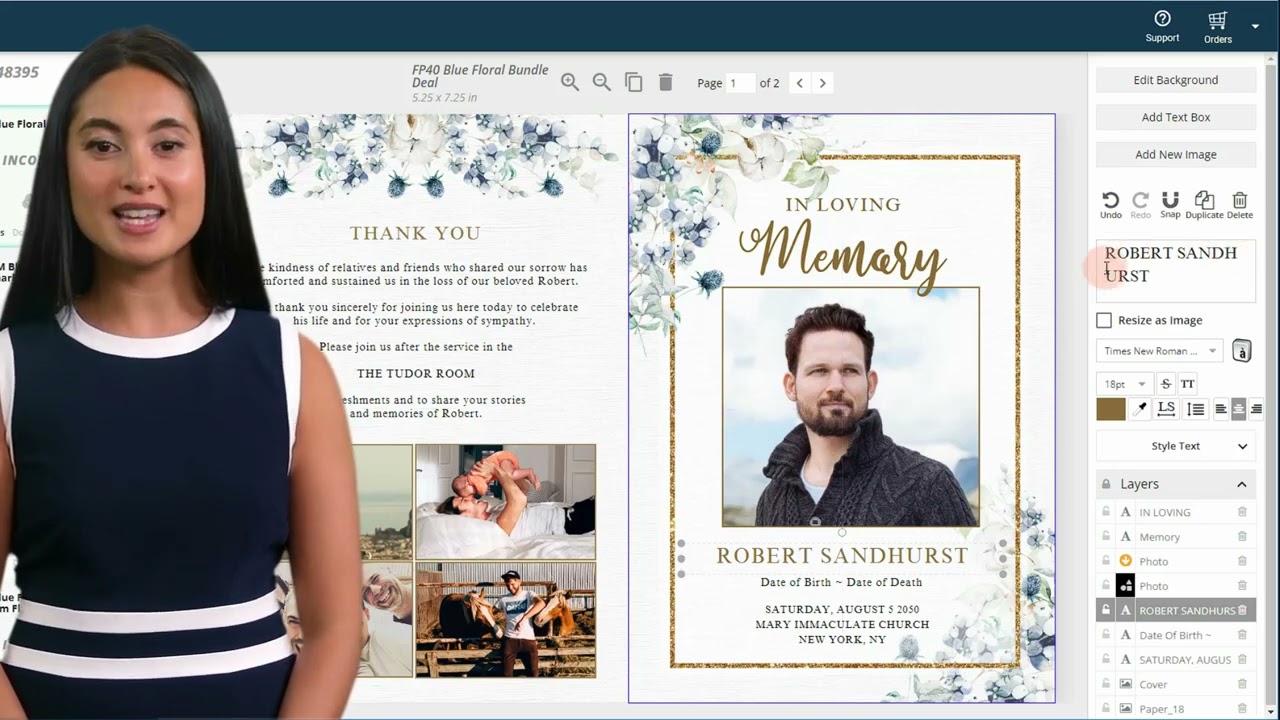Go to the previous page arrow

(799, 83)
